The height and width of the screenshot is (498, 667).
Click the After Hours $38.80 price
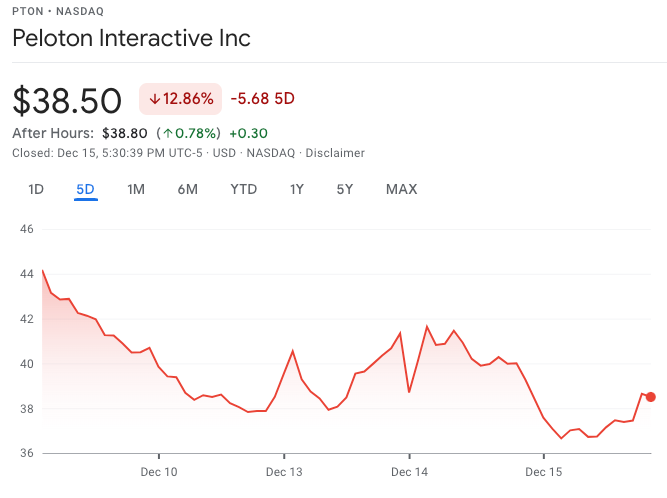(x=125, y=134)
